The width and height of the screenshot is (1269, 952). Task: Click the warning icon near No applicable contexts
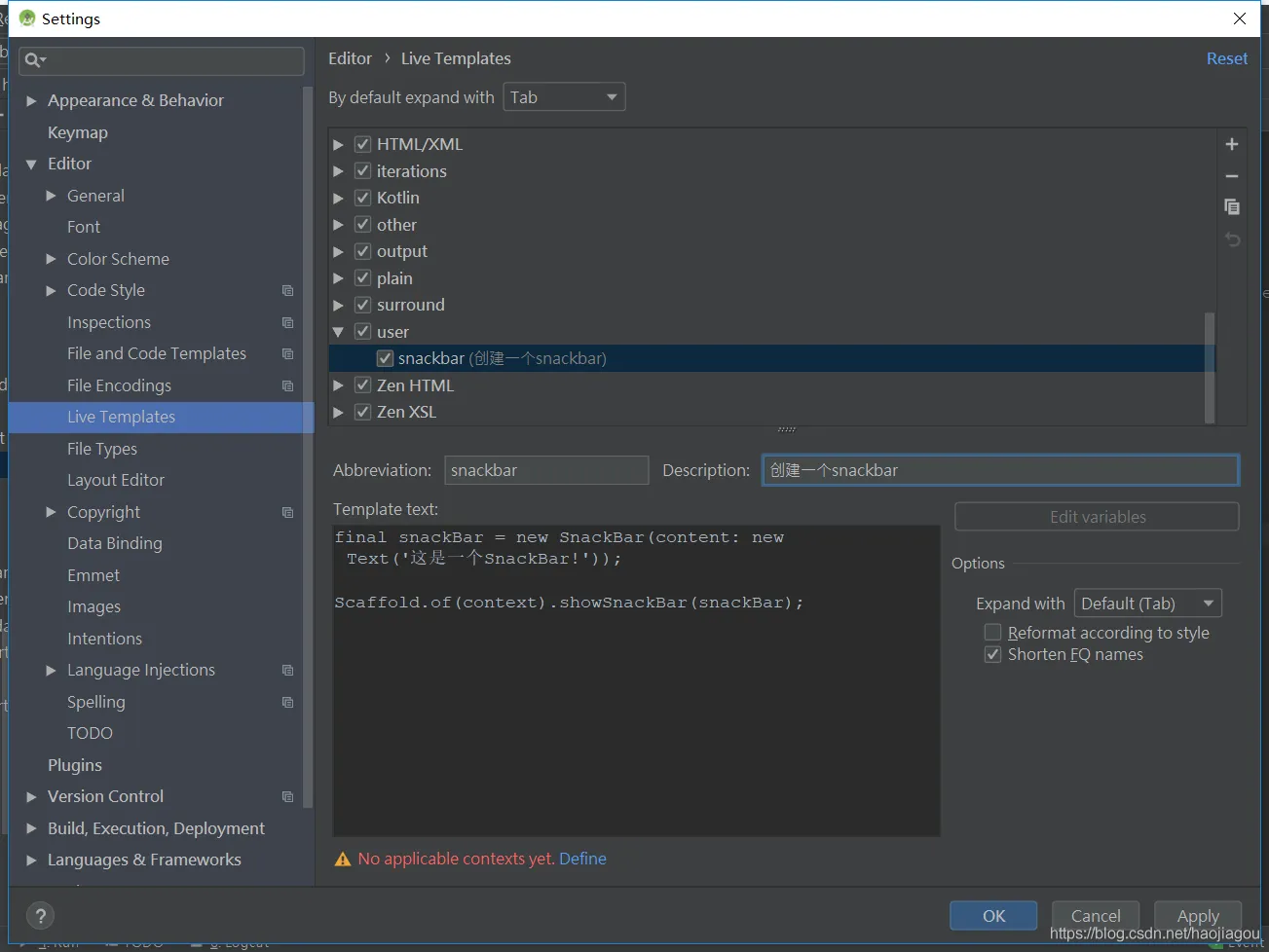(x=343, y=859)
